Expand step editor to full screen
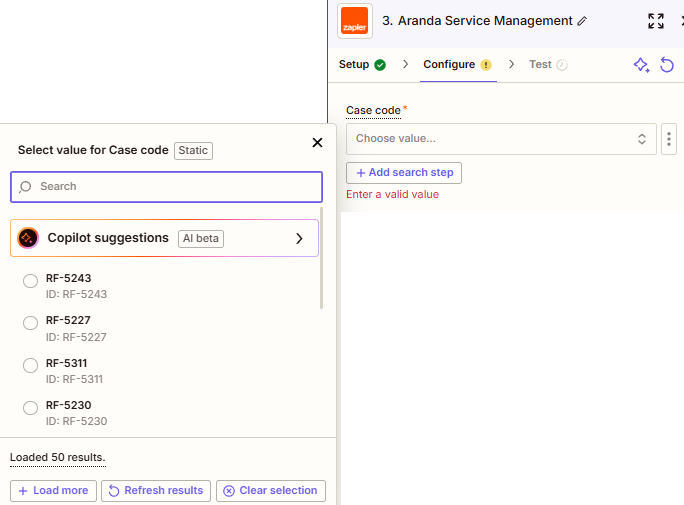 click(x=656, y=21)
